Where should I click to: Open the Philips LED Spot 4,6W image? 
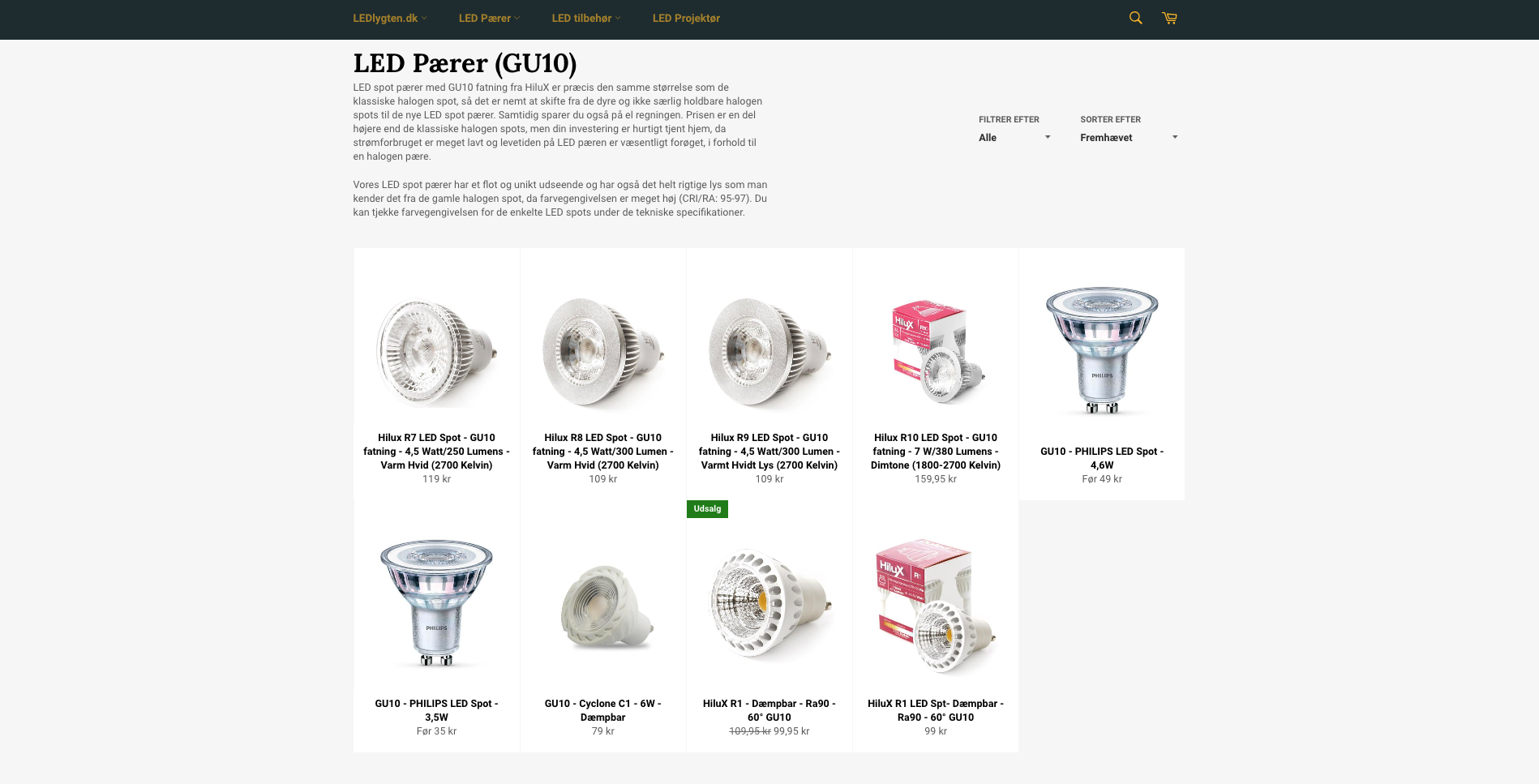coord(1102,350)
